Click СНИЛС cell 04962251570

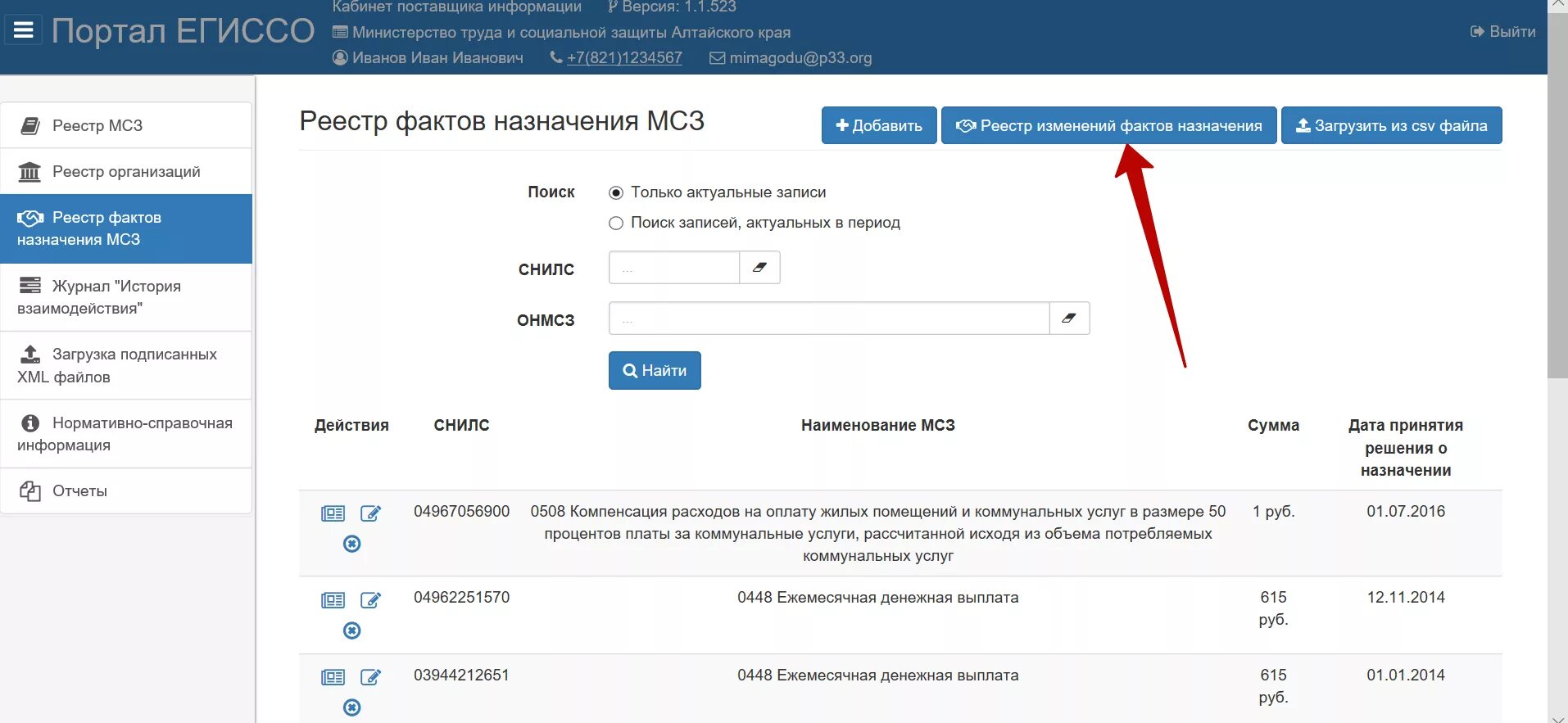click(x=461, y=598)
